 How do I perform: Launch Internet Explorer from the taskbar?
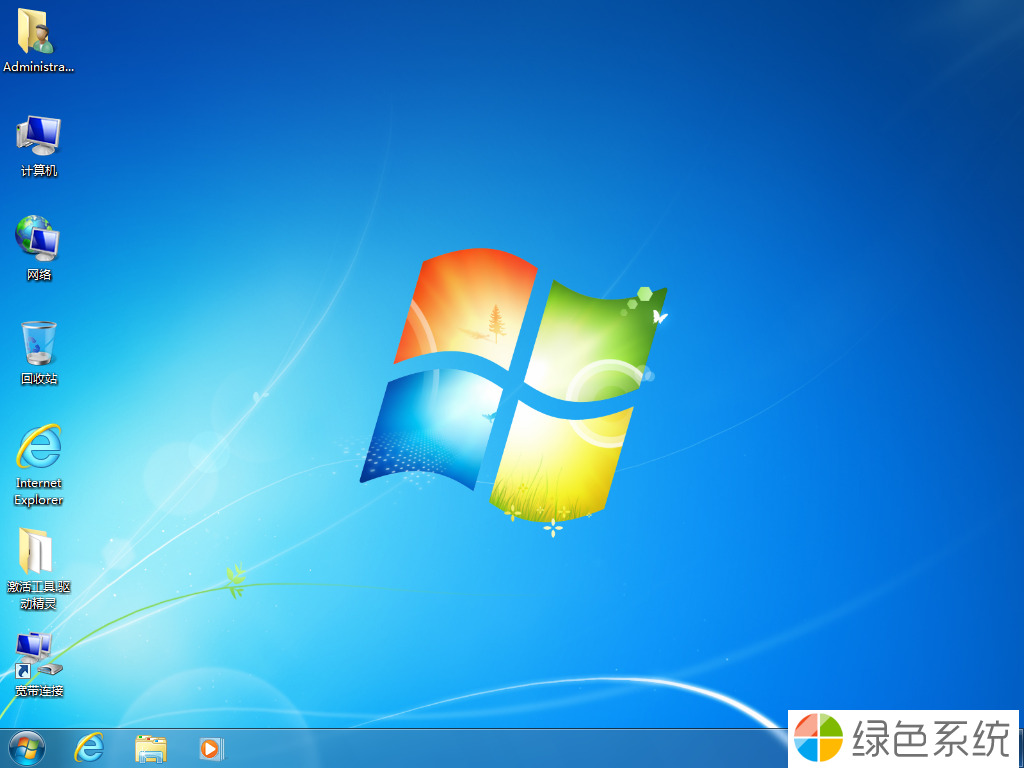click(x=89, y=748)
